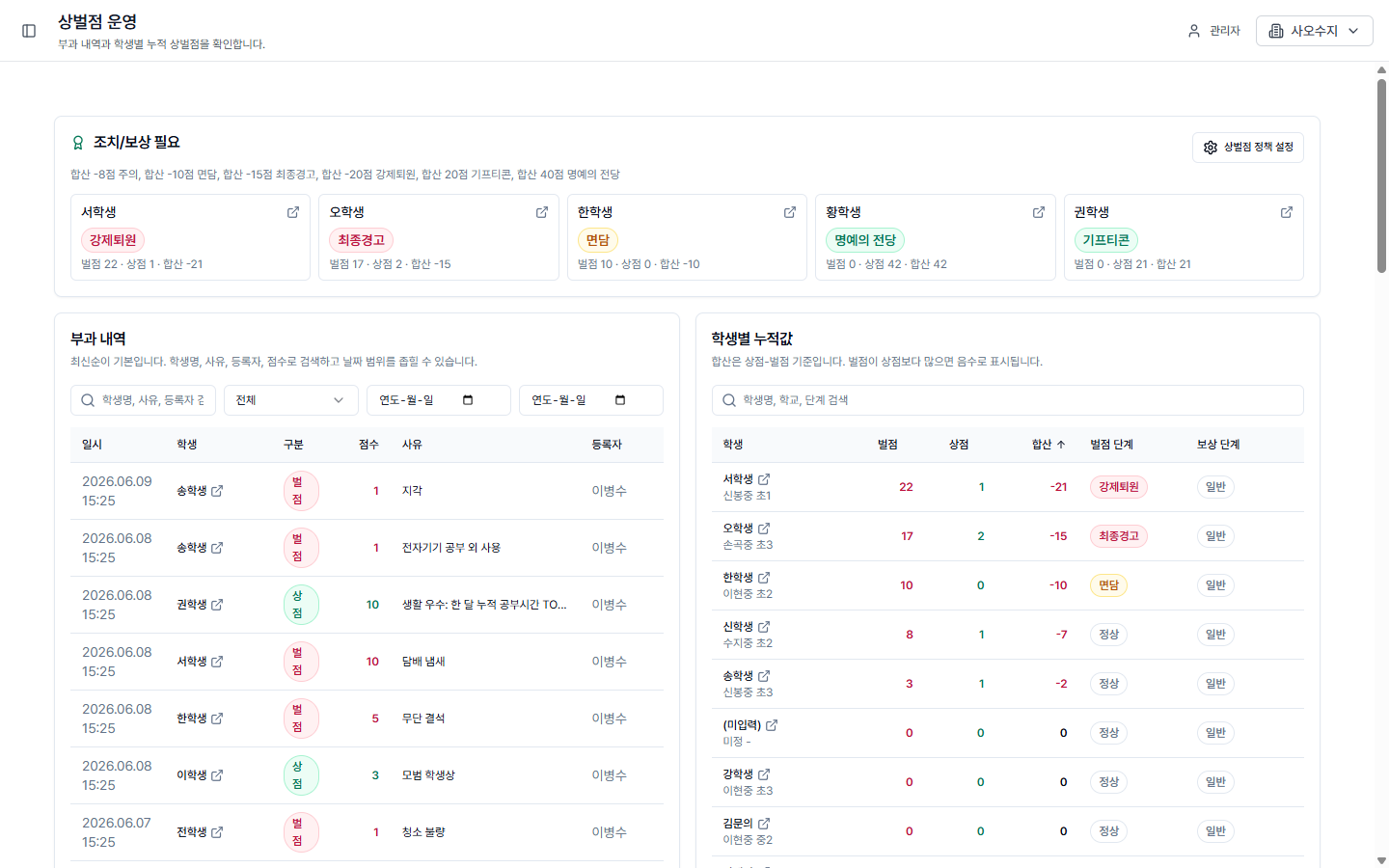The width and height of the screenshot is (1389, 868).
Task: Open 이학생 link in 모범 학생상 row
Action: coord(200,775)
